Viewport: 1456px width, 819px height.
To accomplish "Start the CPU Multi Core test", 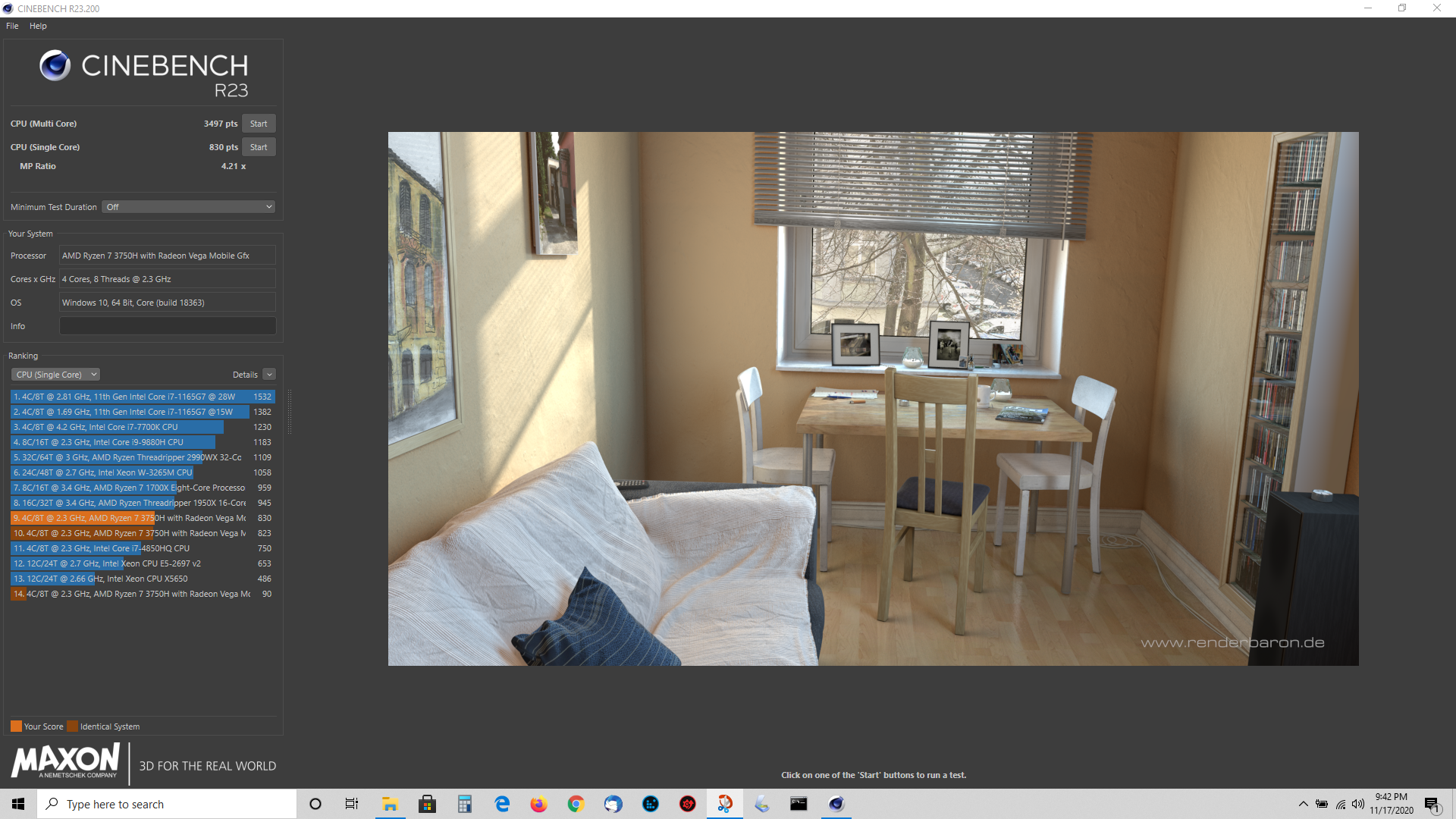I will (x=259, y=124).
